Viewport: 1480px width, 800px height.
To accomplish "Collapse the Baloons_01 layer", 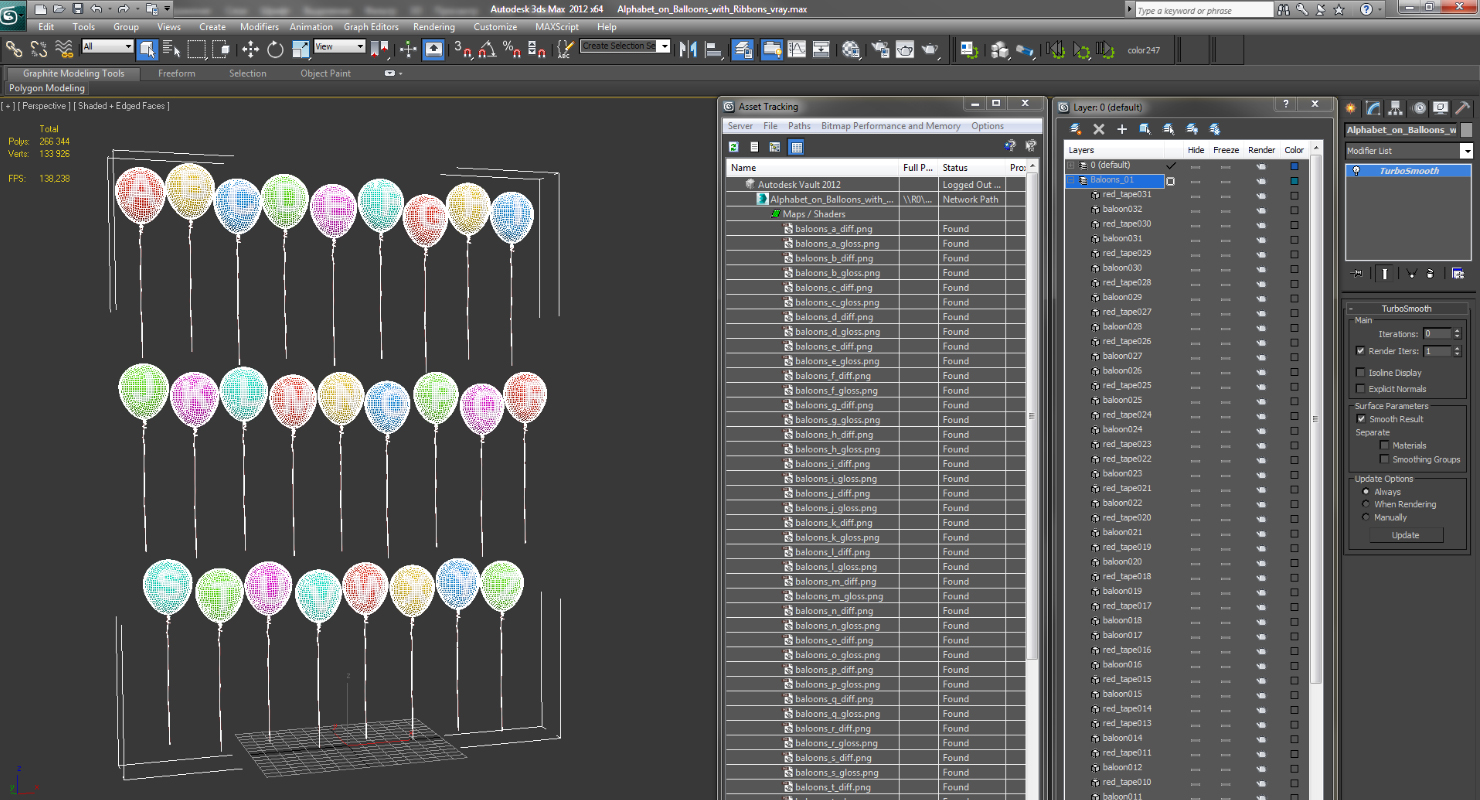I will (x=1070, y=180).
